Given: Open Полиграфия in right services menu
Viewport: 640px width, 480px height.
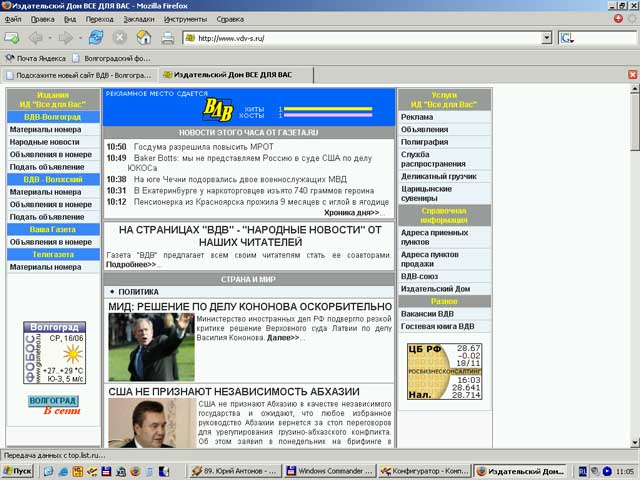Looking at the screenshot, I should 424,142.
